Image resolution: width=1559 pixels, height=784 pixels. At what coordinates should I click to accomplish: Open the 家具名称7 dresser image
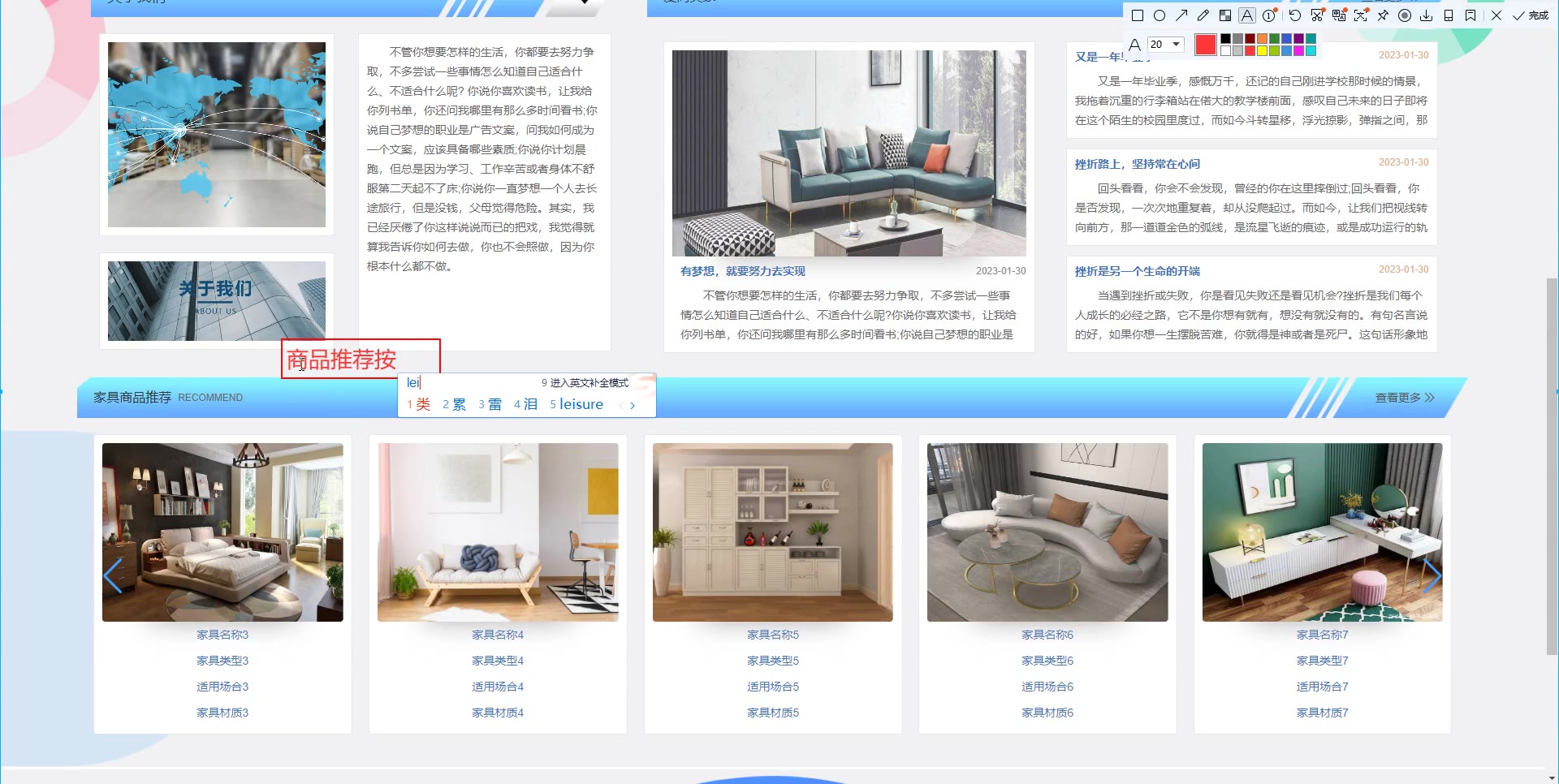click(x=1323, y=532)
